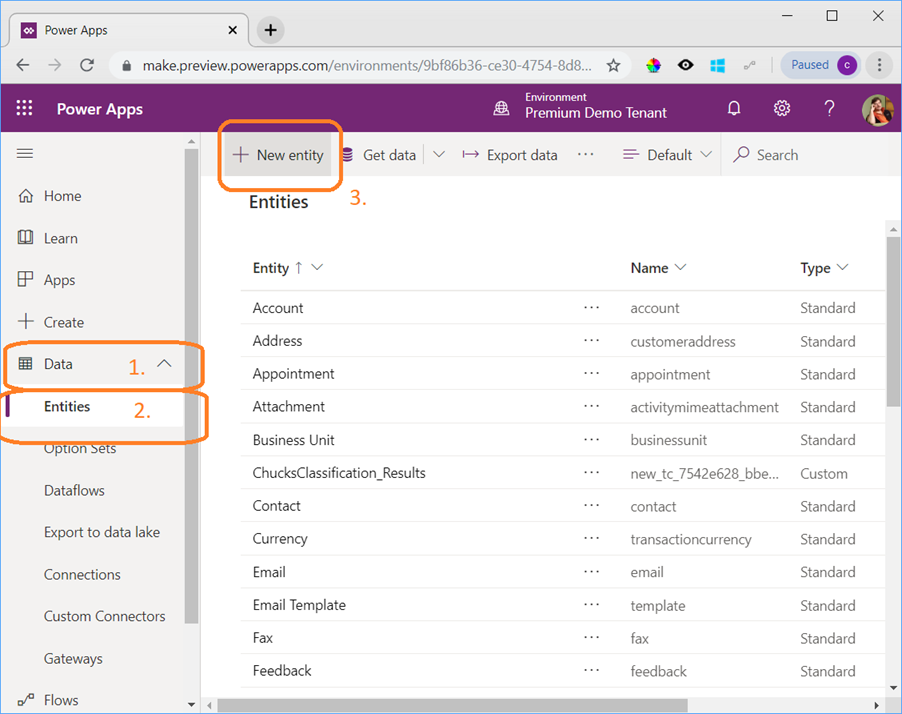Open Dataflows under Data
This screenshot has width=902, height=714.
coord(74,490)
